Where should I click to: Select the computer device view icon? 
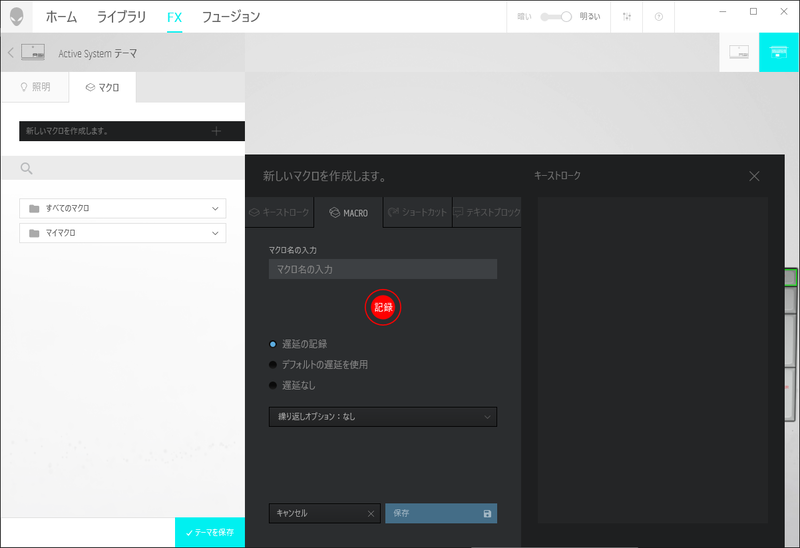pyautogui.click(x=739, y=52)
